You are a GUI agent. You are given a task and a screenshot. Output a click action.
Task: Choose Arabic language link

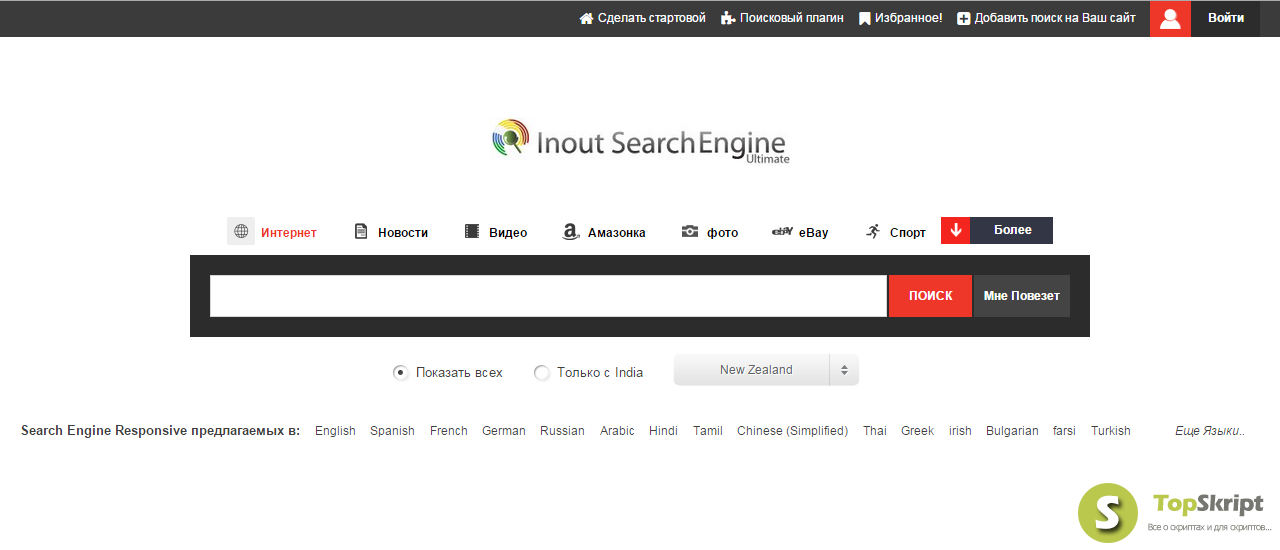(617, 431)
